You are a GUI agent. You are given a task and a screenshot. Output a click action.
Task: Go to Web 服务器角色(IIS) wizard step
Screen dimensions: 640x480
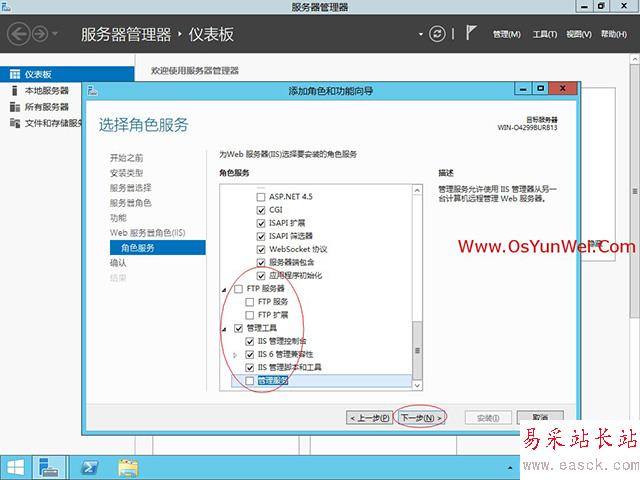click(x=147, y=233)
